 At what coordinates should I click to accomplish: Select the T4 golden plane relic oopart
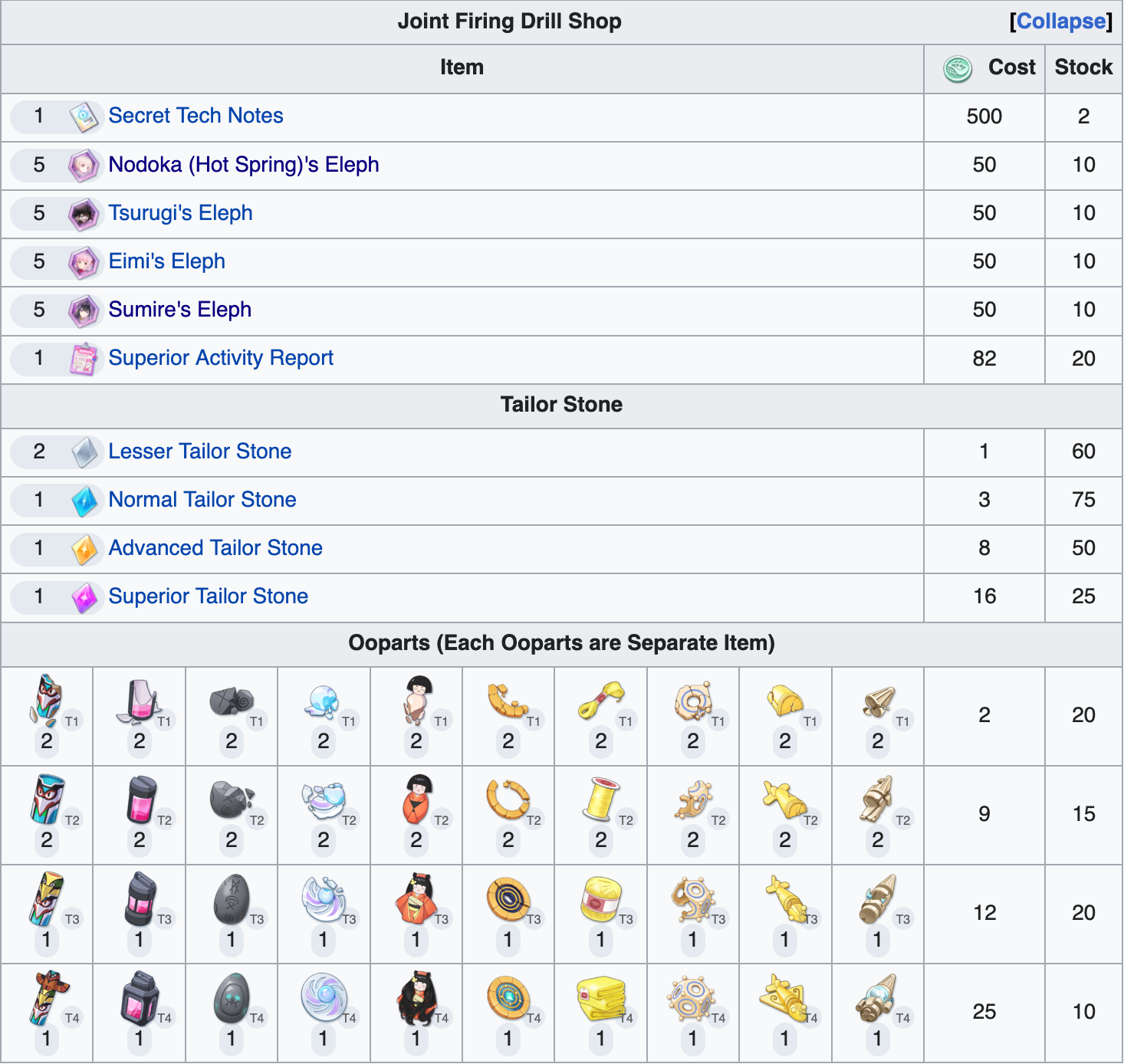784,997
